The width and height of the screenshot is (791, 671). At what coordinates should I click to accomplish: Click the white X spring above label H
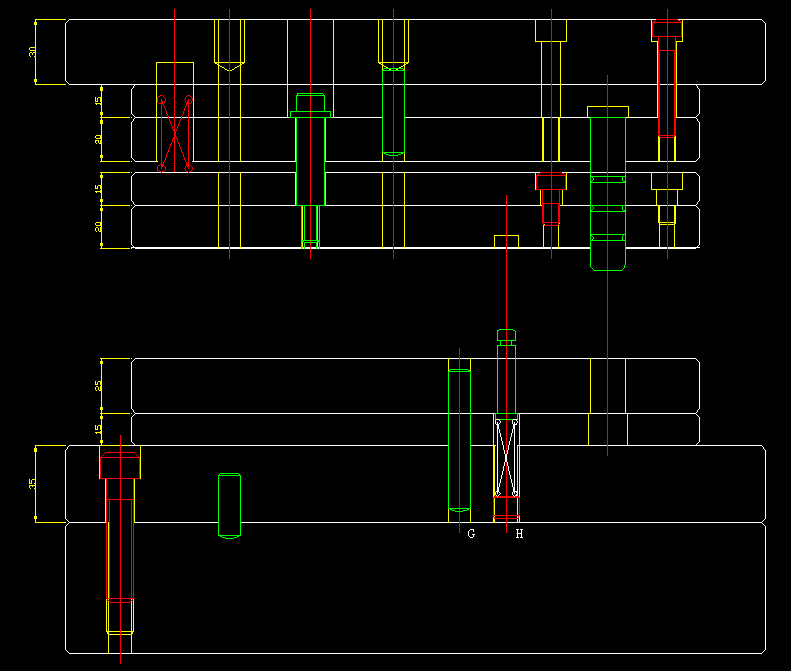coord(507,457)
